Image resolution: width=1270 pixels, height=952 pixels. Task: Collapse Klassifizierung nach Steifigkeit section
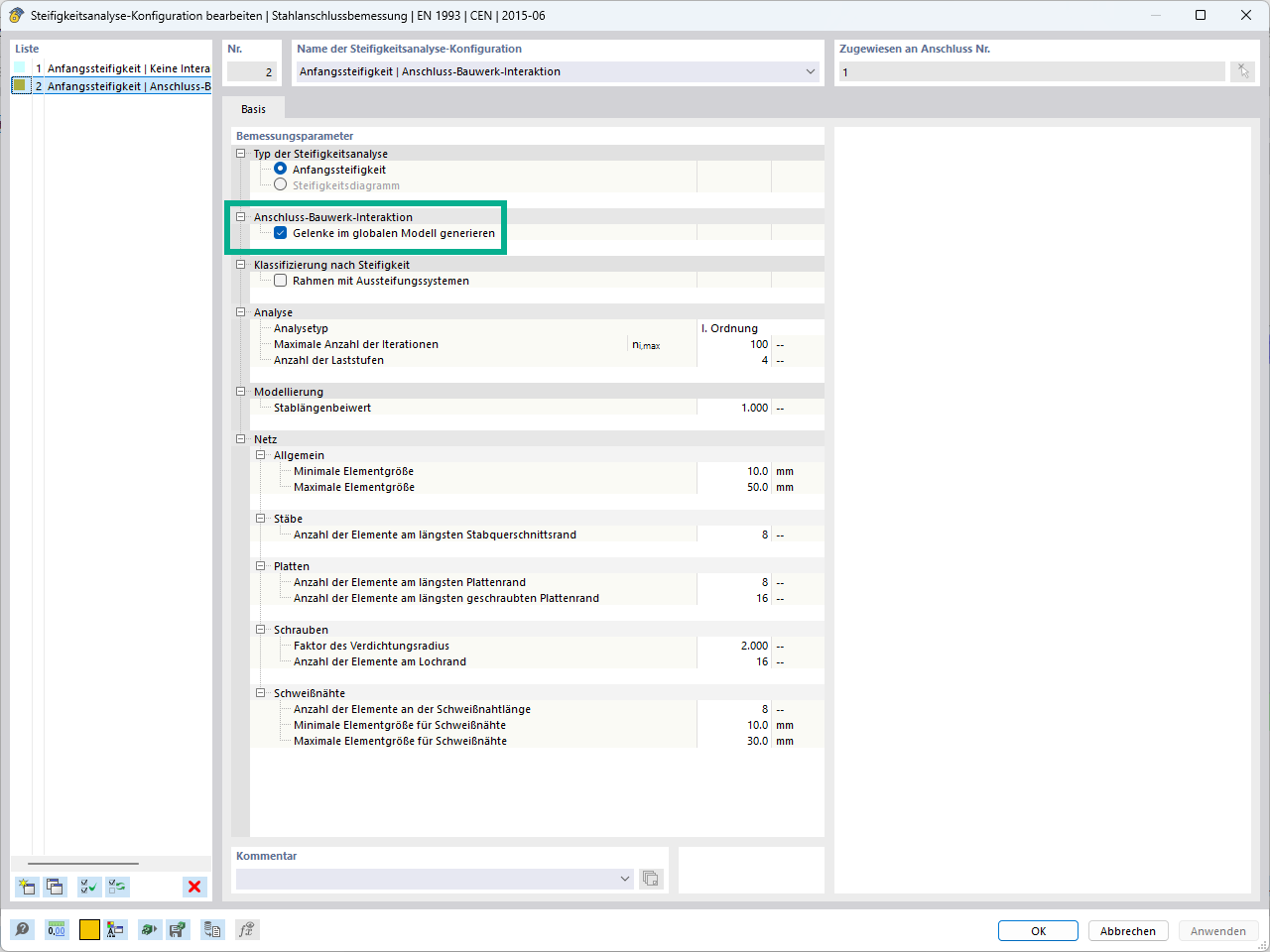click(240, 265)
